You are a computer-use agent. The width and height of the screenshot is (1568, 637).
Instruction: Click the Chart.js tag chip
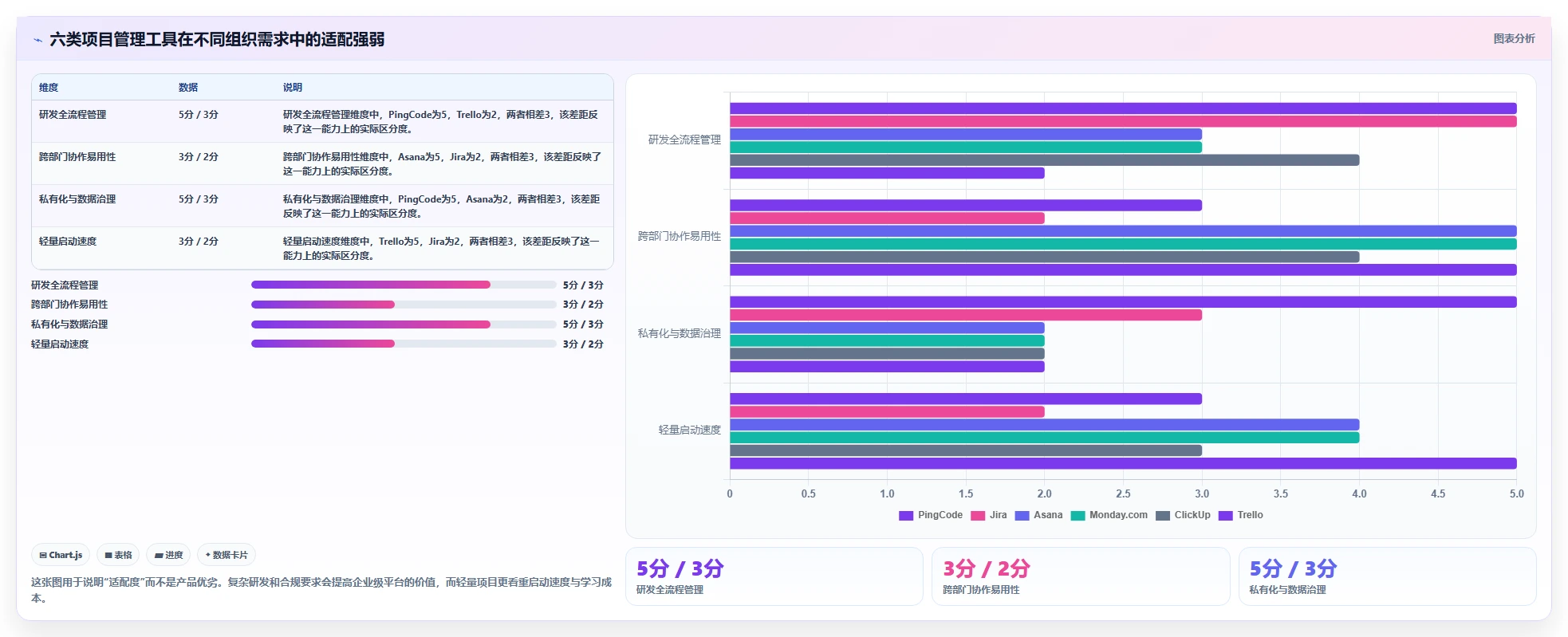pos(61,555)
